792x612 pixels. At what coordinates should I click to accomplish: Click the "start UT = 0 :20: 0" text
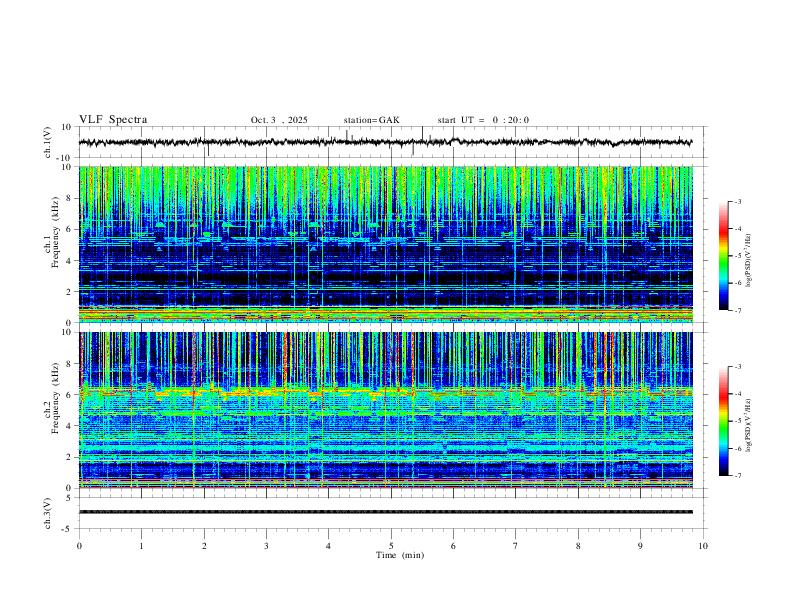click(x=483, y=120)
